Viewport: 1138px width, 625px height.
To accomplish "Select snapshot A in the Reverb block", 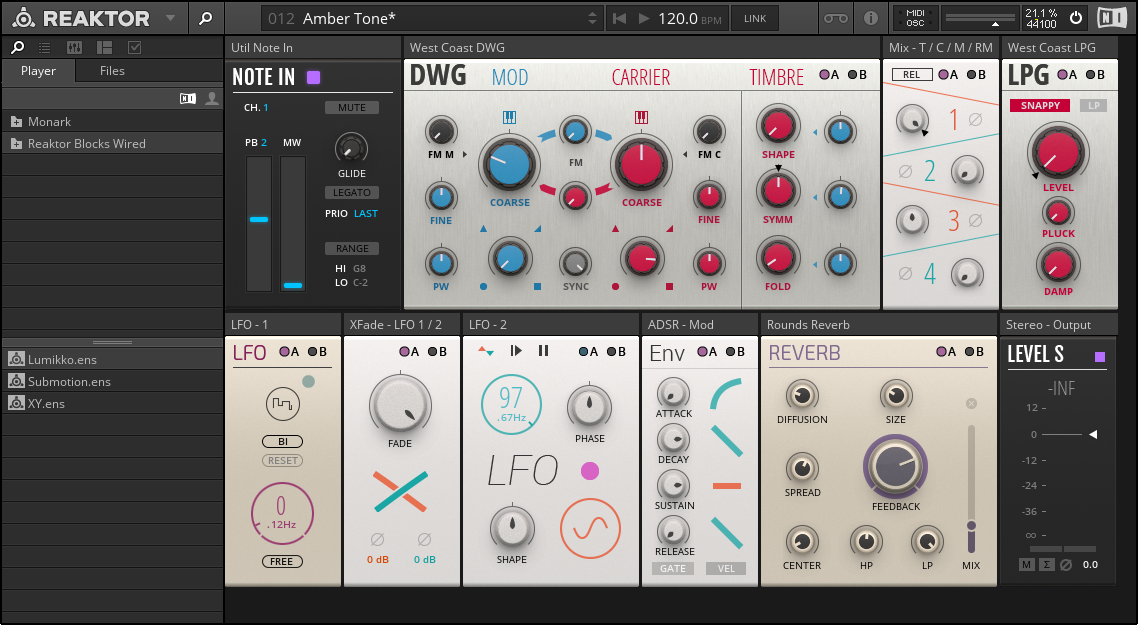I will (x=946, y=352).
